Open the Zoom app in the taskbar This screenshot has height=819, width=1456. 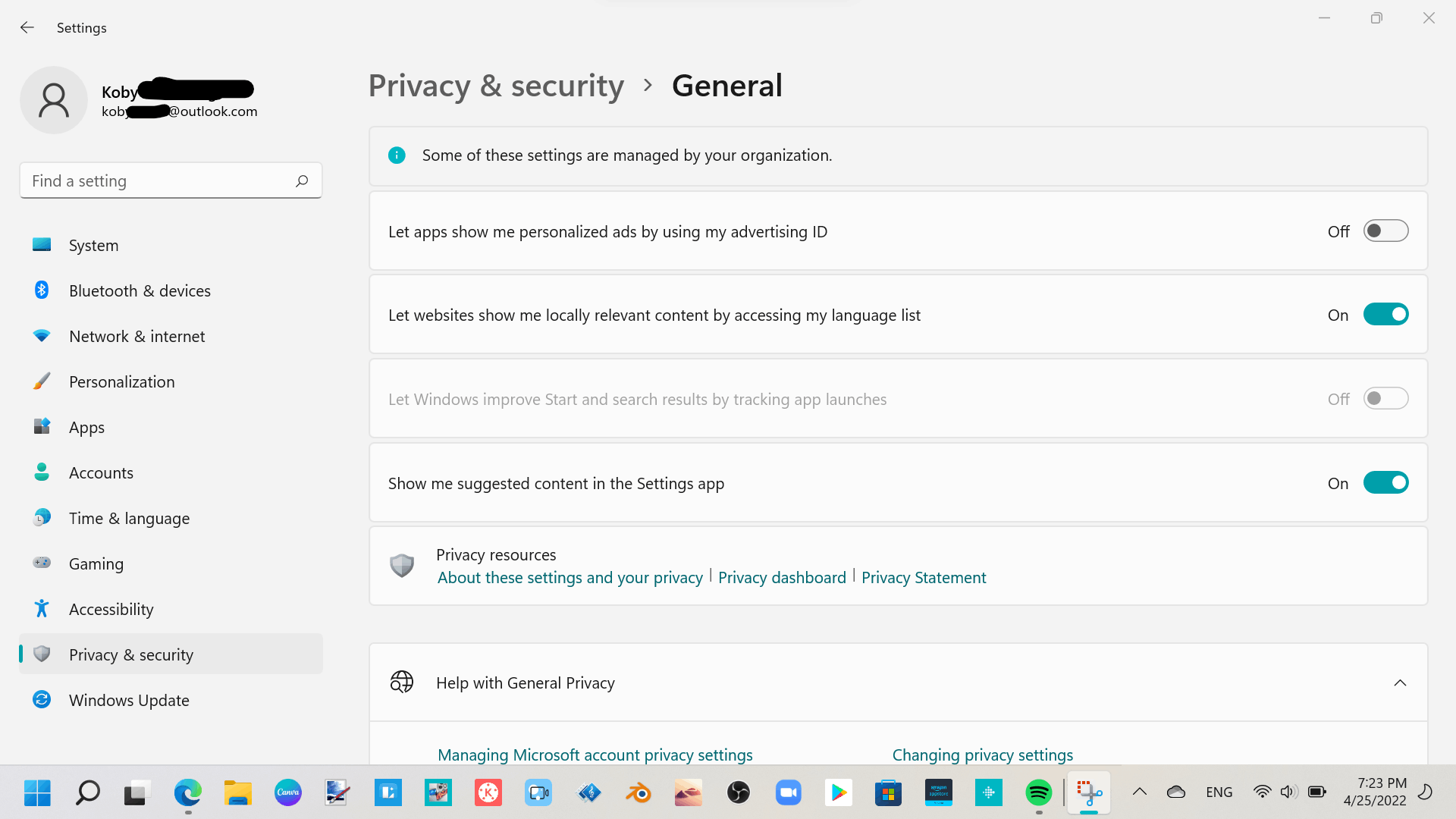[x=789, y=792]
